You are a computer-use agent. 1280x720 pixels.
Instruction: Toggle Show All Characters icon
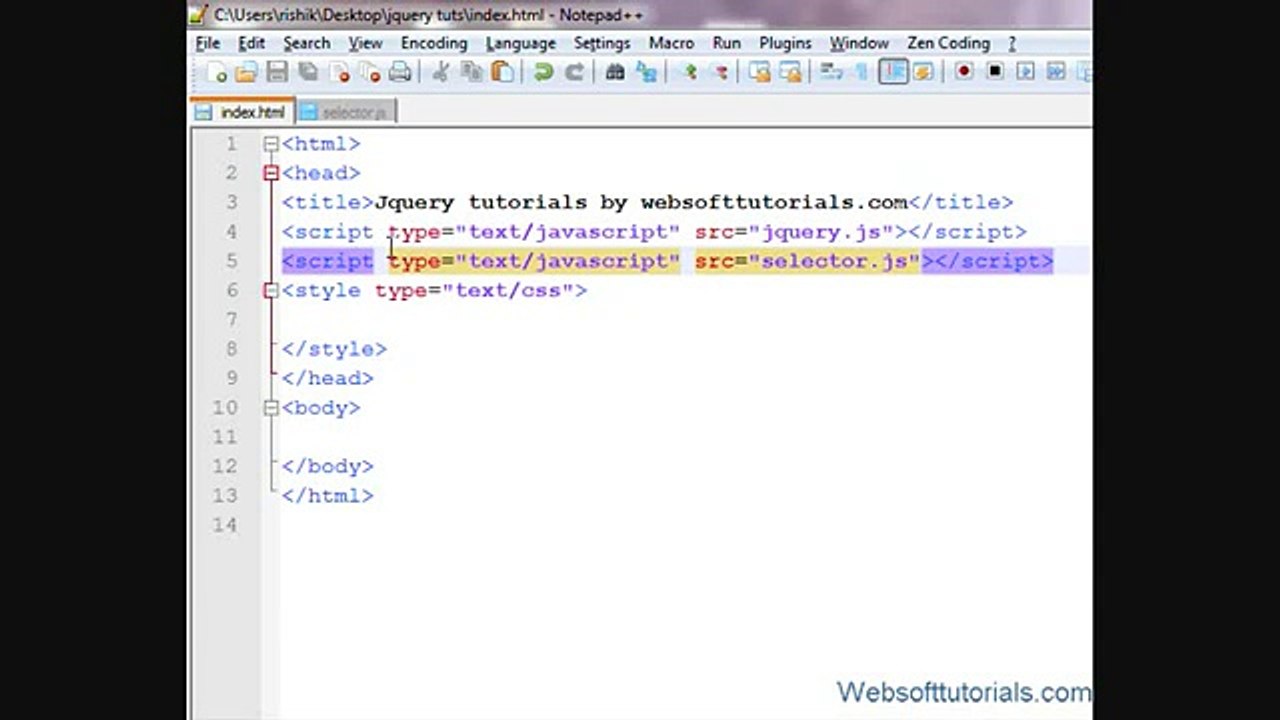[862, 72]
